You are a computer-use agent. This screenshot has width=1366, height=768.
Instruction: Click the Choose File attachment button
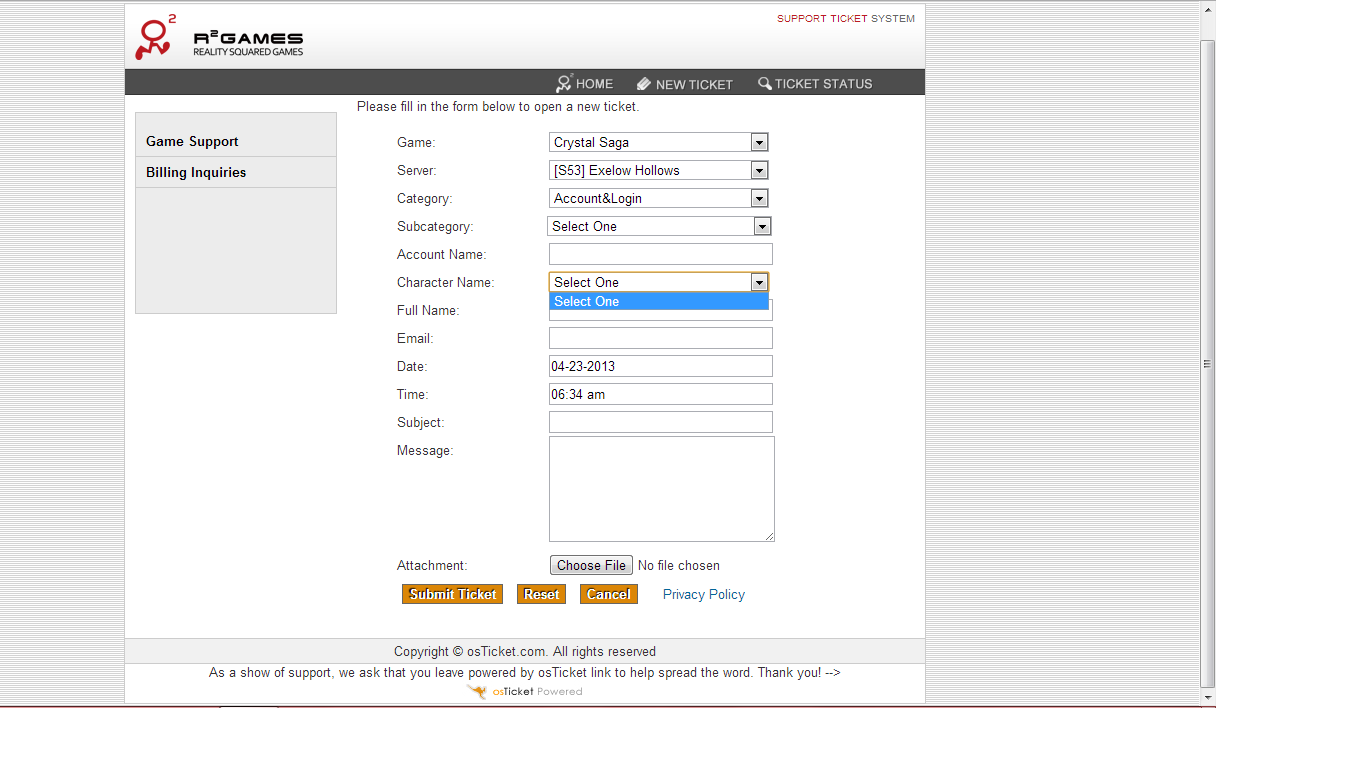[591, 565]
